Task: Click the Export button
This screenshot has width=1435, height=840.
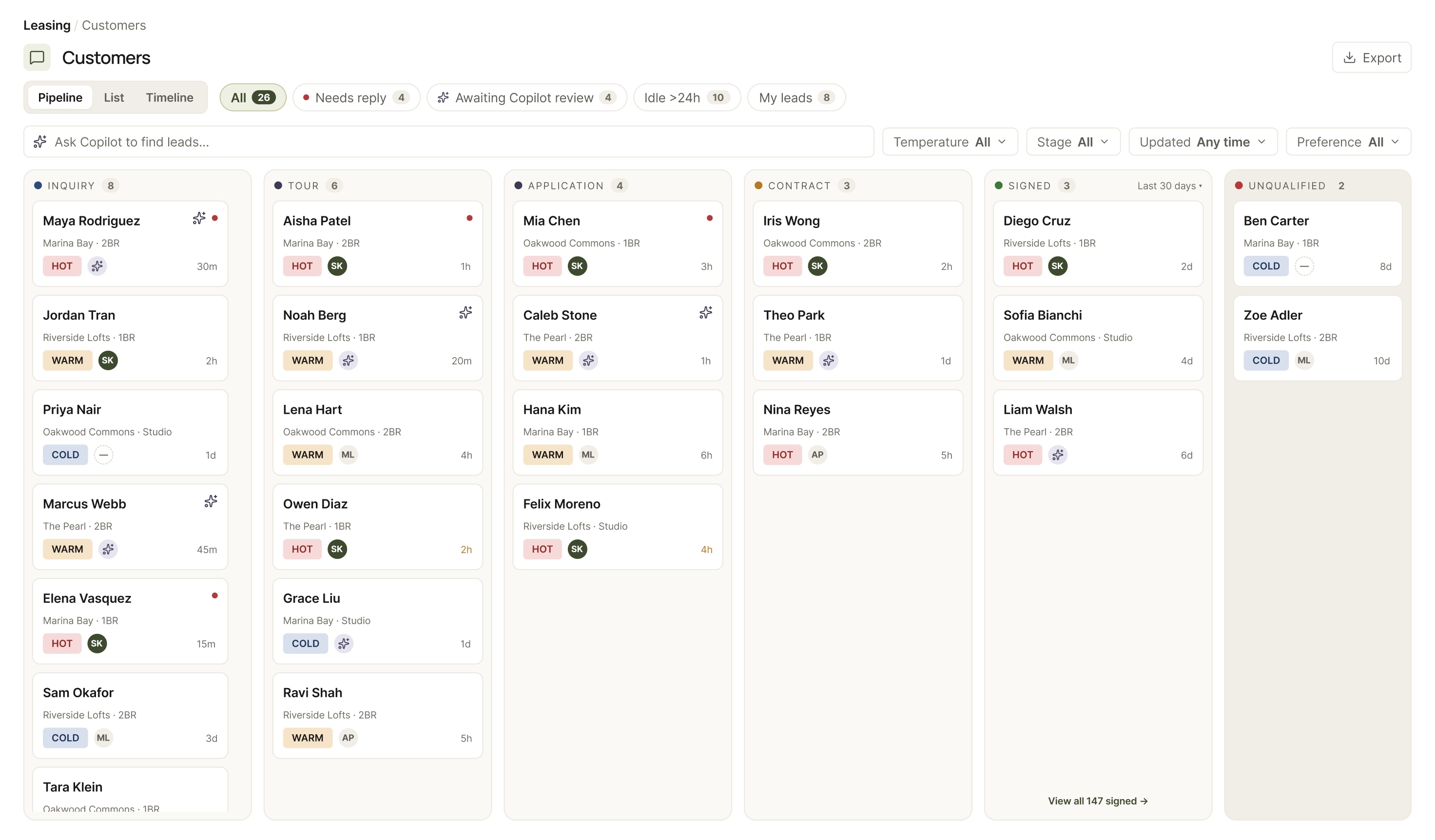Action: click(x=1371, y=57)
